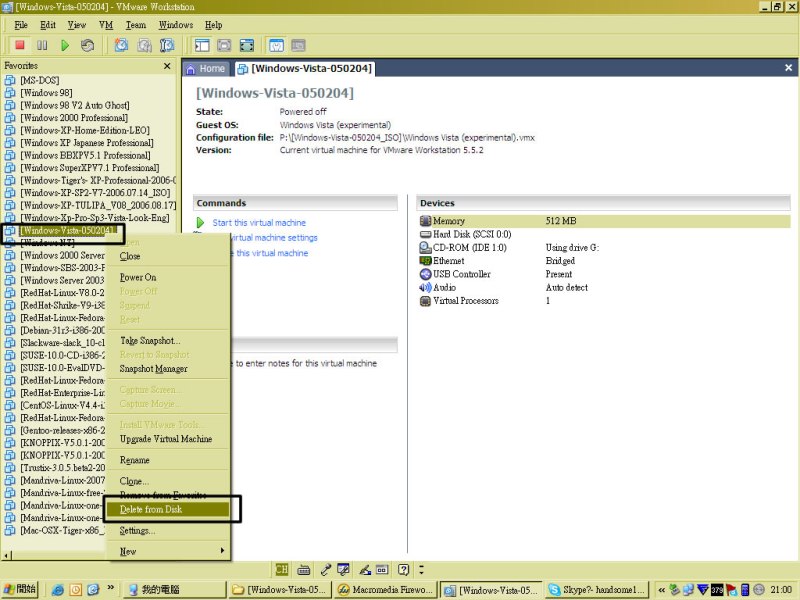The height and width of the screenshot is (600, 800).
Task: Click the Revert to Snapshot toolbar icon
Action: (144, 45)
